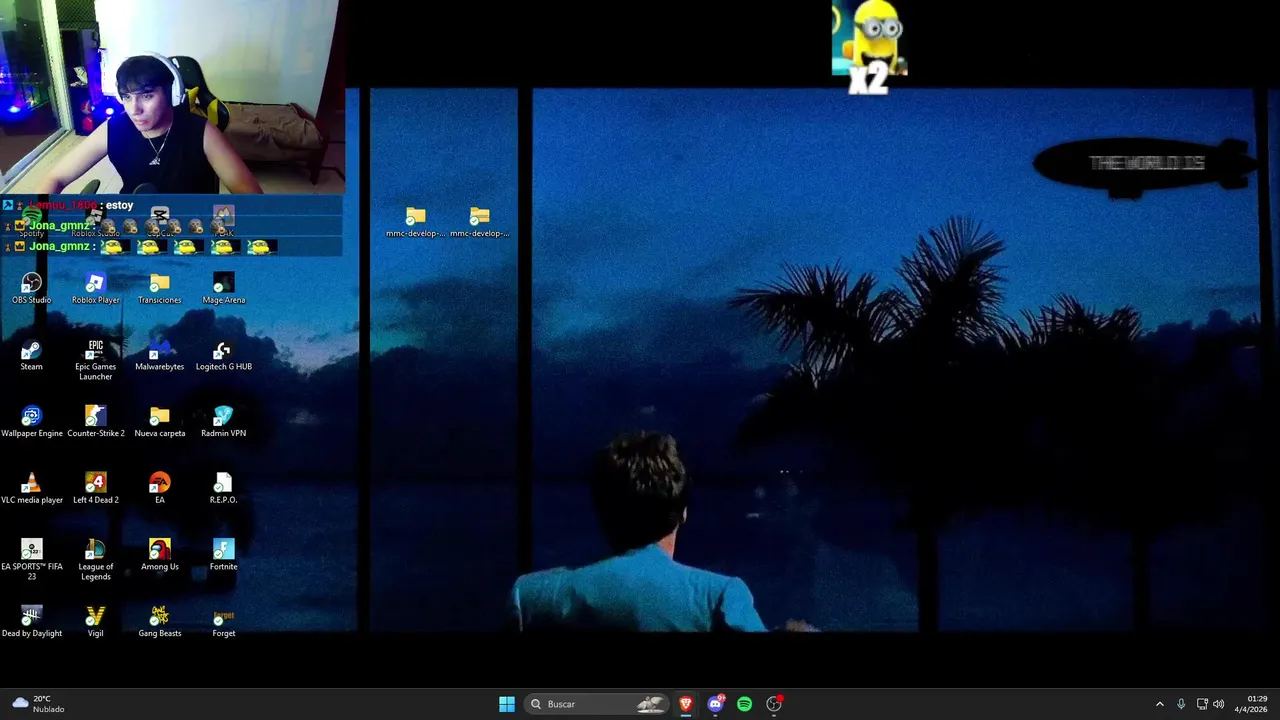The width and height of the screenshot is (1280, 720).
Task: Expand the hidden system tray icons chevron
Action: (1160, 704)
